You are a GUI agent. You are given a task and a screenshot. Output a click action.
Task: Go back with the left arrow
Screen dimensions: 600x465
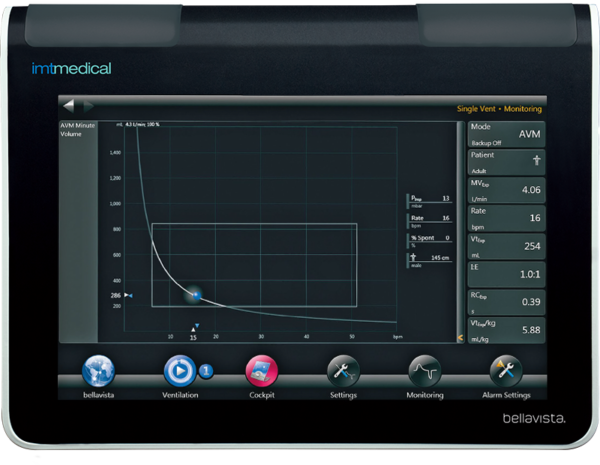[x=68, y=105]
